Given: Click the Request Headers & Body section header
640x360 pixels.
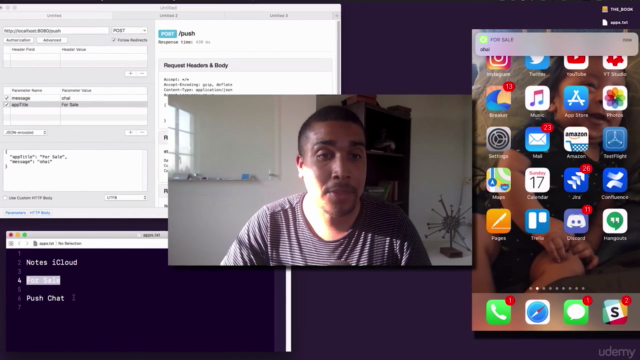Looking at the screenshot, I should [196, 65].
